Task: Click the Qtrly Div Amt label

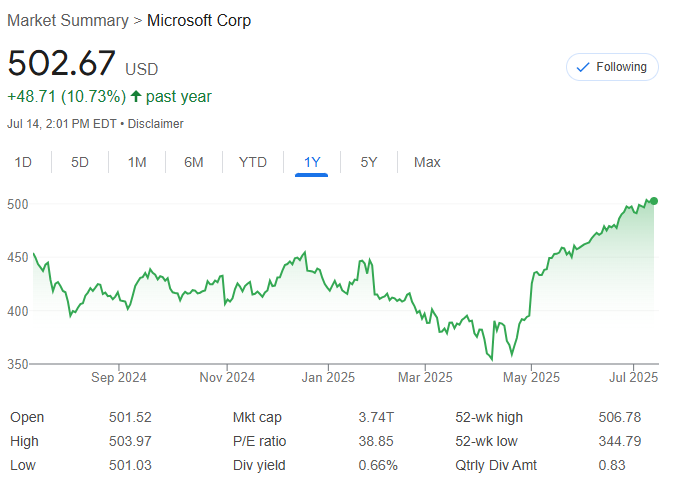Action: coord(496,465)
